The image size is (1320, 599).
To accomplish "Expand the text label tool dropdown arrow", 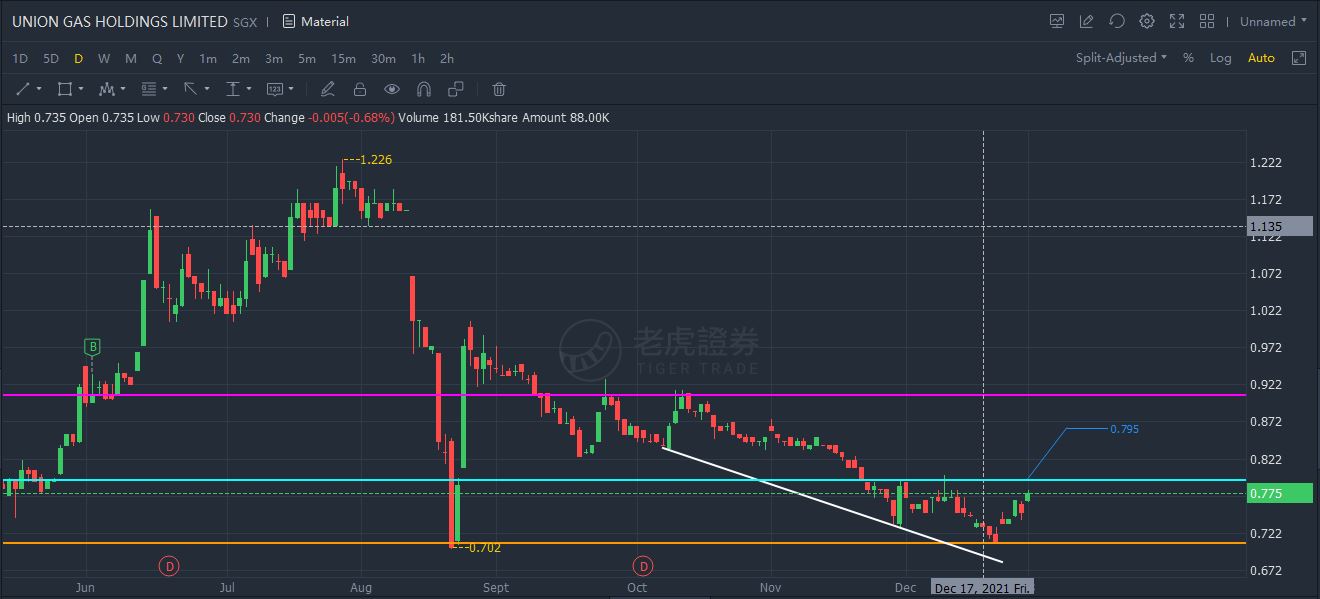I will click(291, 89).
